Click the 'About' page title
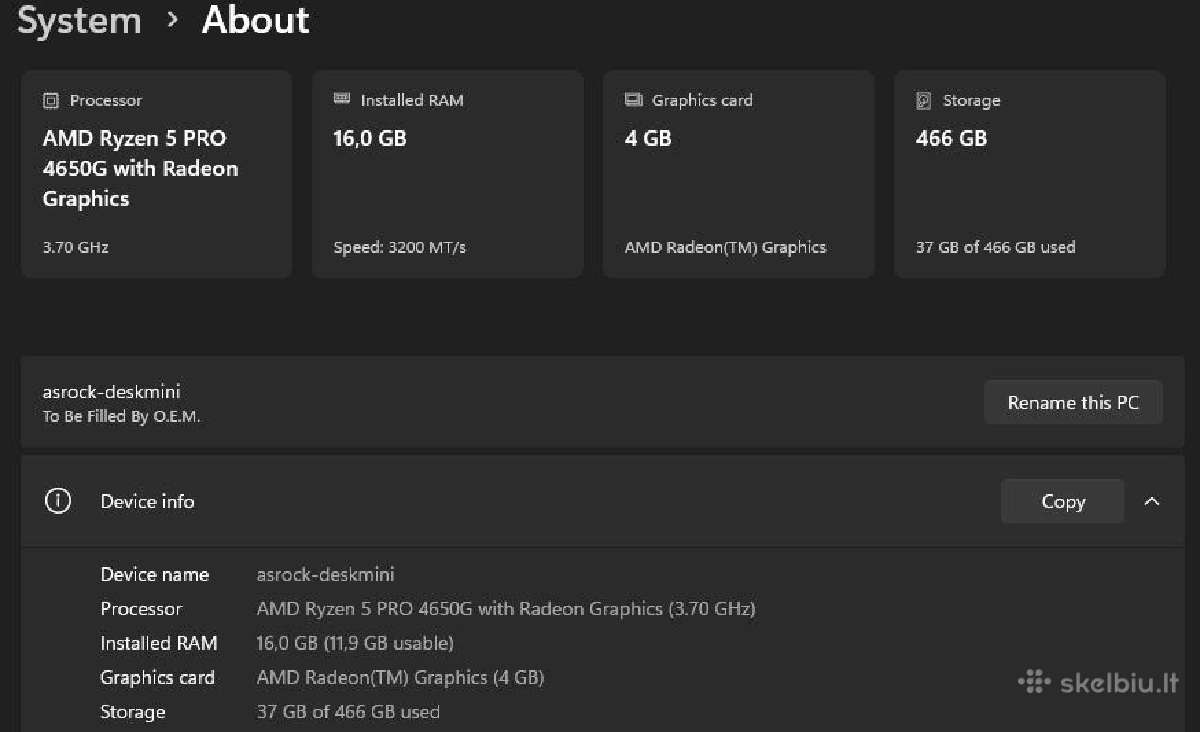The width and height of the screenshot is (1200, 732). pyautogui.click(x=256, y=20)
